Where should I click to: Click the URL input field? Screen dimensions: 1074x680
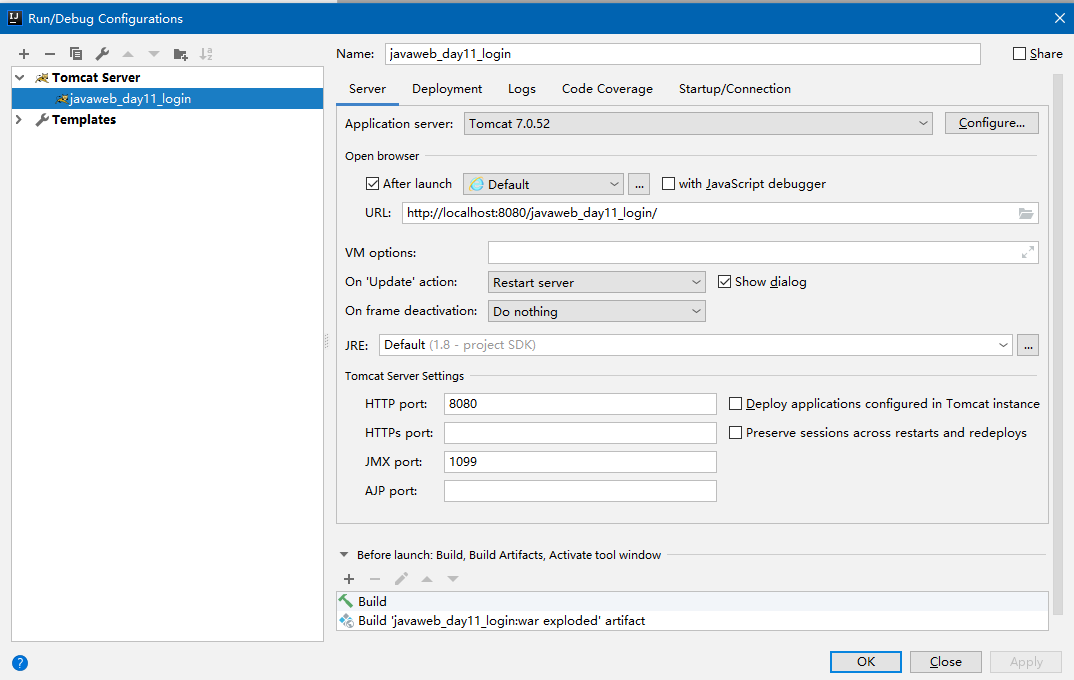[720, 213]
